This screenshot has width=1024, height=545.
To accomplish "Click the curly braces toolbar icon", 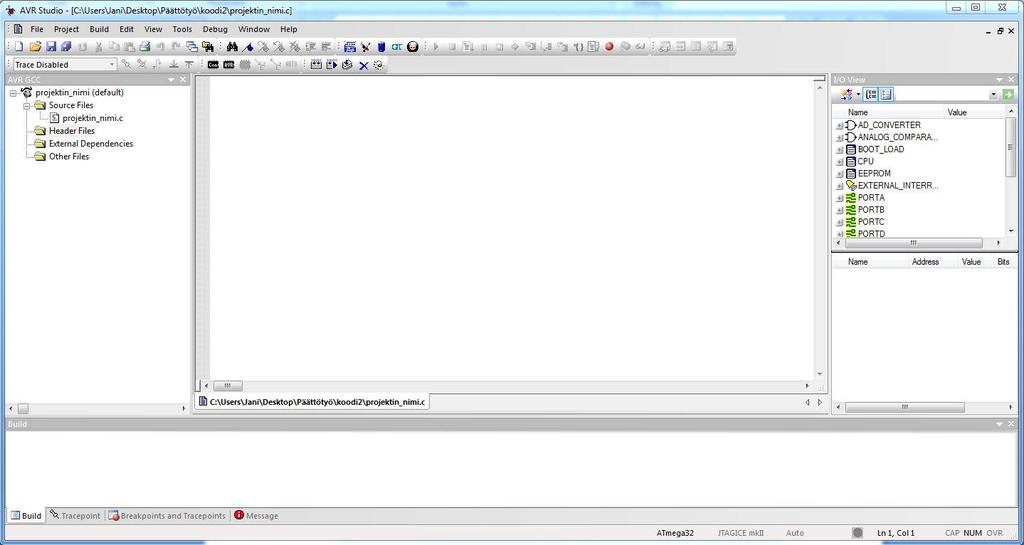I will (579, 46).
